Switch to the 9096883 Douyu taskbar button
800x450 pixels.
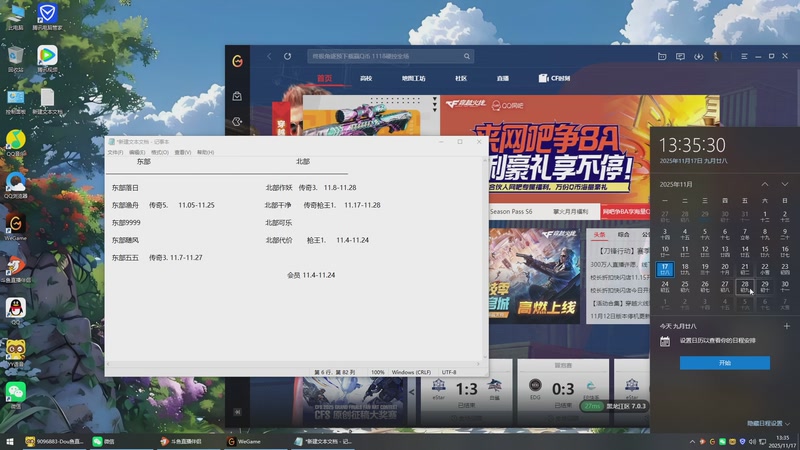coord(54,441)
